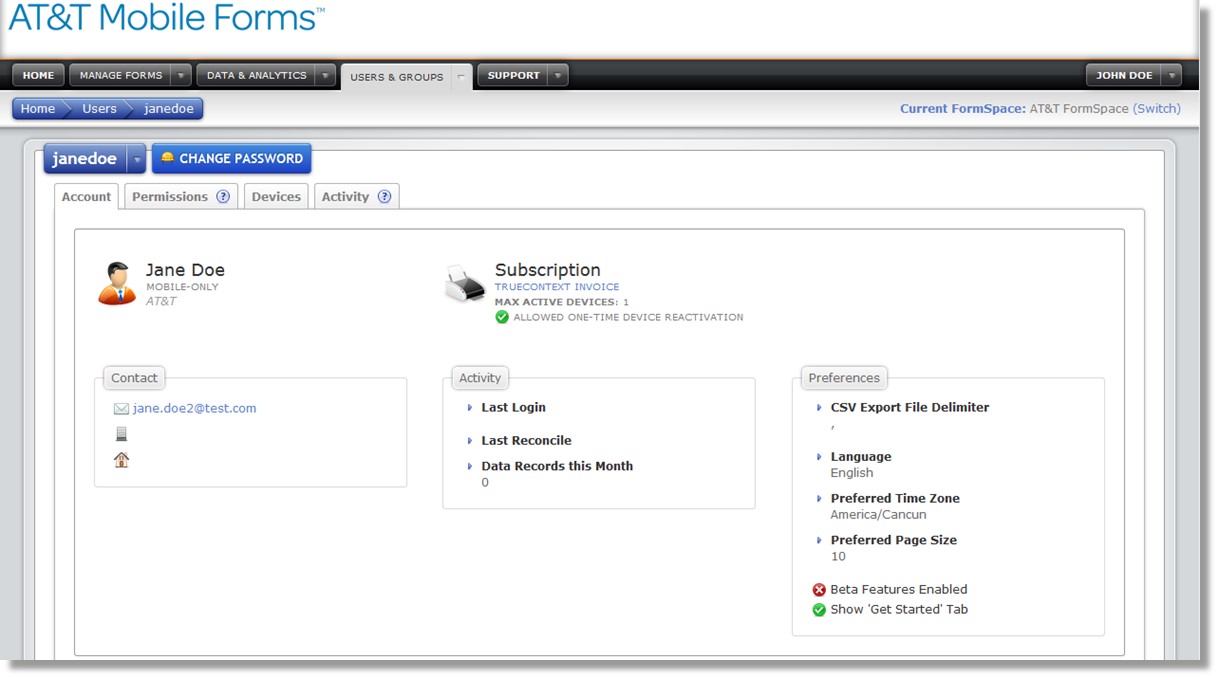Open the Manage Forms dropdown arrow
This screenshot has height=678, width=1218.
[x=181, y=75]
